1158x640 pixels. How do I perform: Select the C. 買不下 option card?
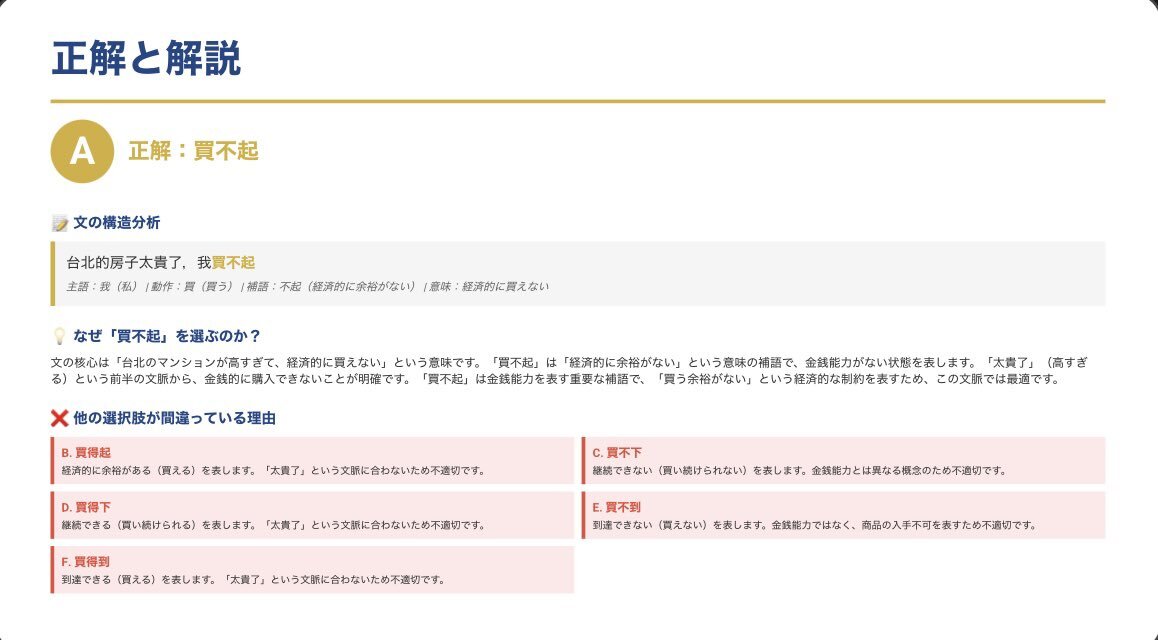[843, 460]
